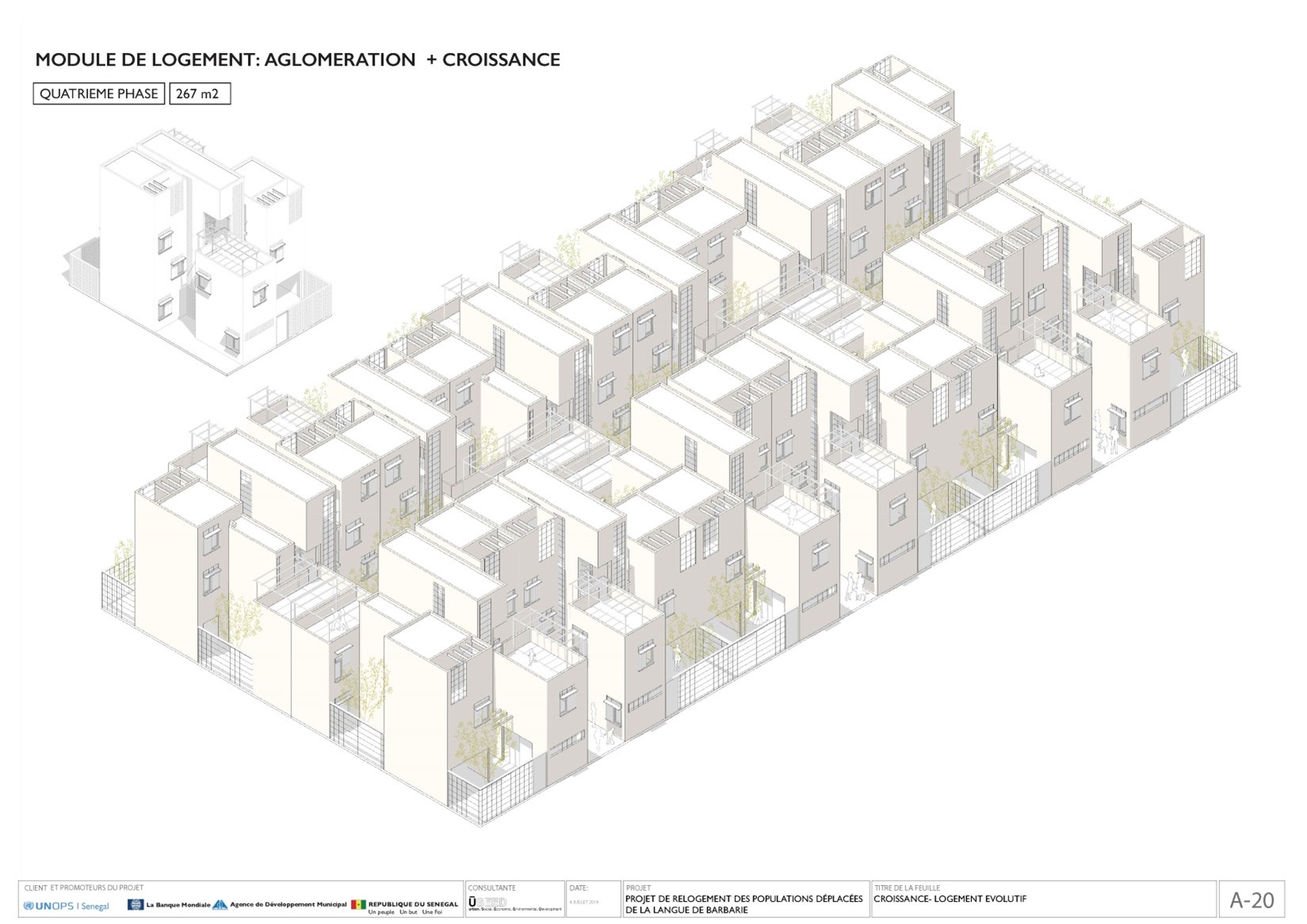1307x924 pixels.
Task: Select the PROJET field heading
Action: click(x=638, y=888)
